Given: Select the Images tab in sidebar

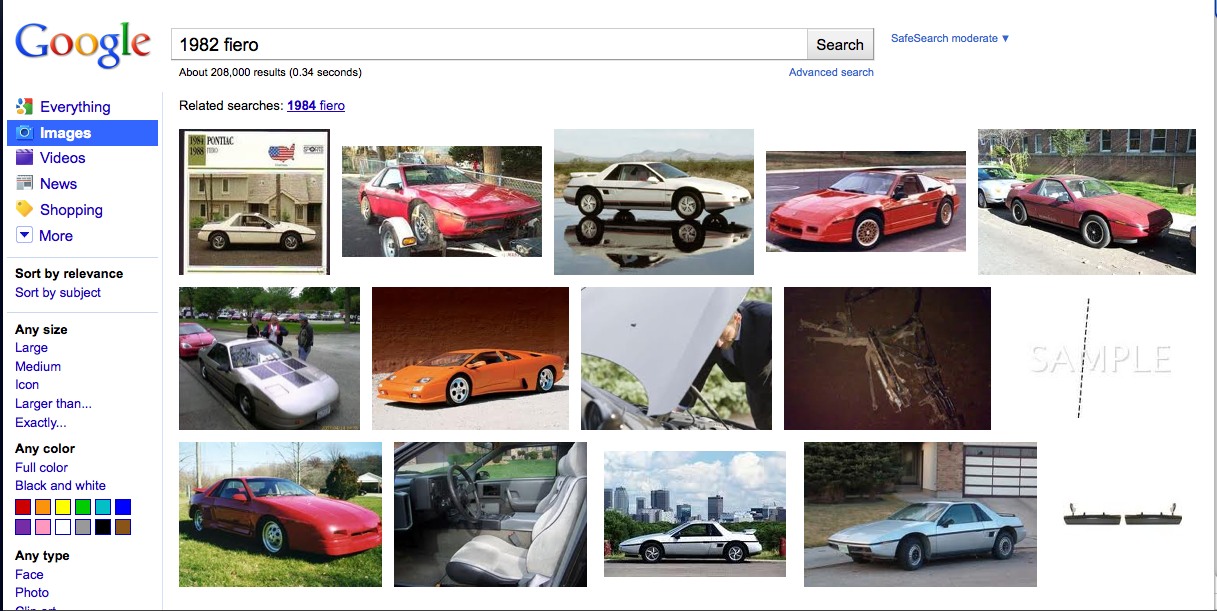Looking at the screenshot, I should pyautogui.click(x=82, y=133).
